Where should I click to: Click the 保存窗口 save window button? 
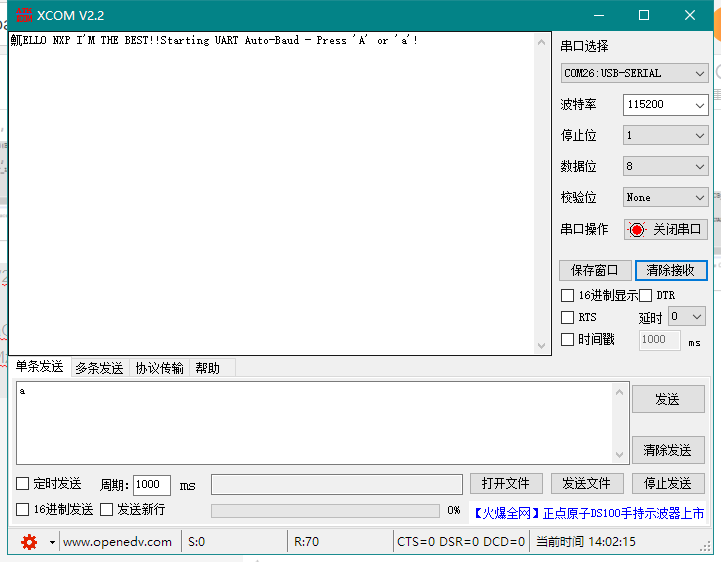pyautogui.click(x=595, y=270)
